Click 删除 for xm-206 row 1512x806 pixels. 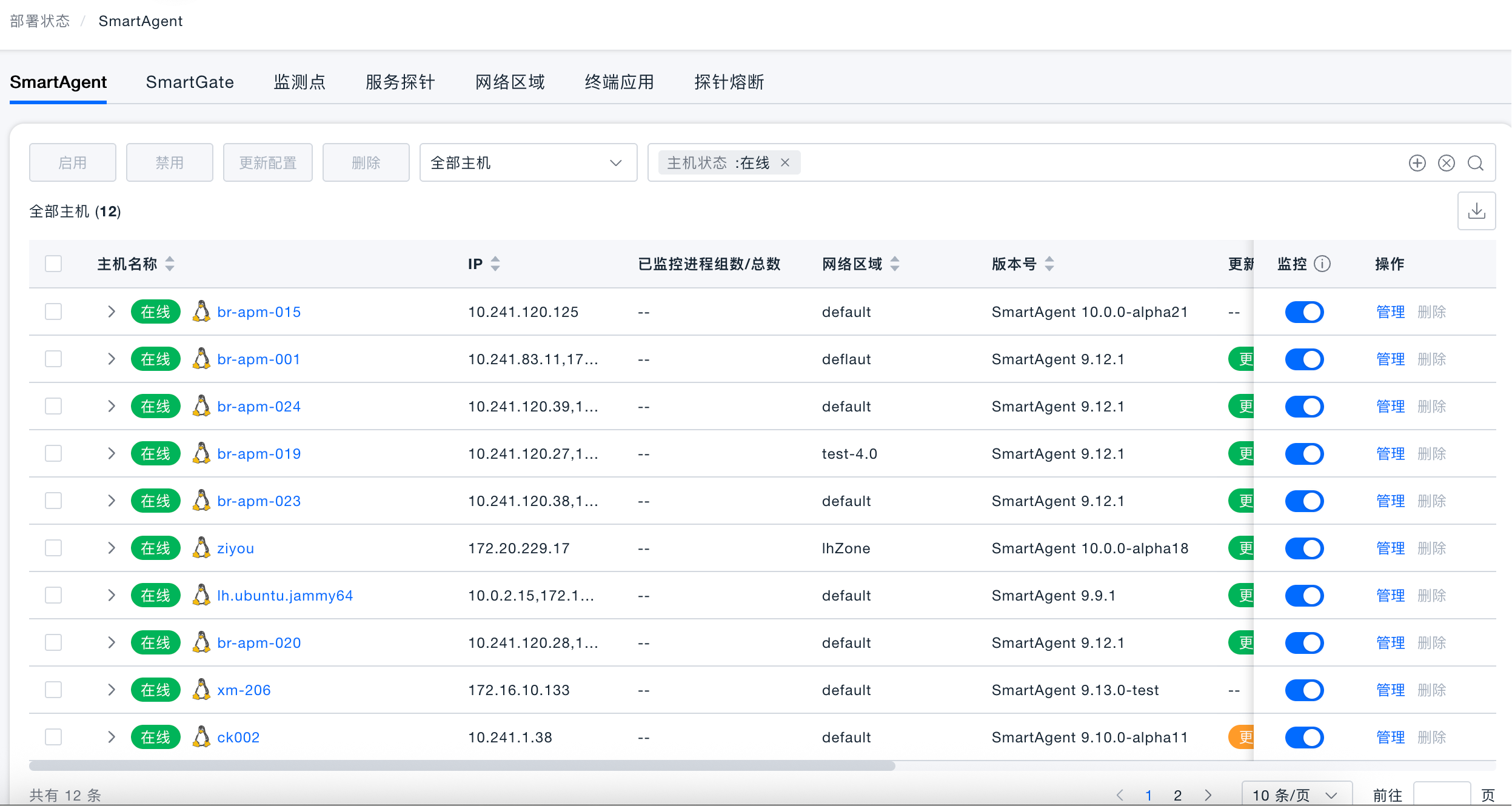click(1431, 690)
